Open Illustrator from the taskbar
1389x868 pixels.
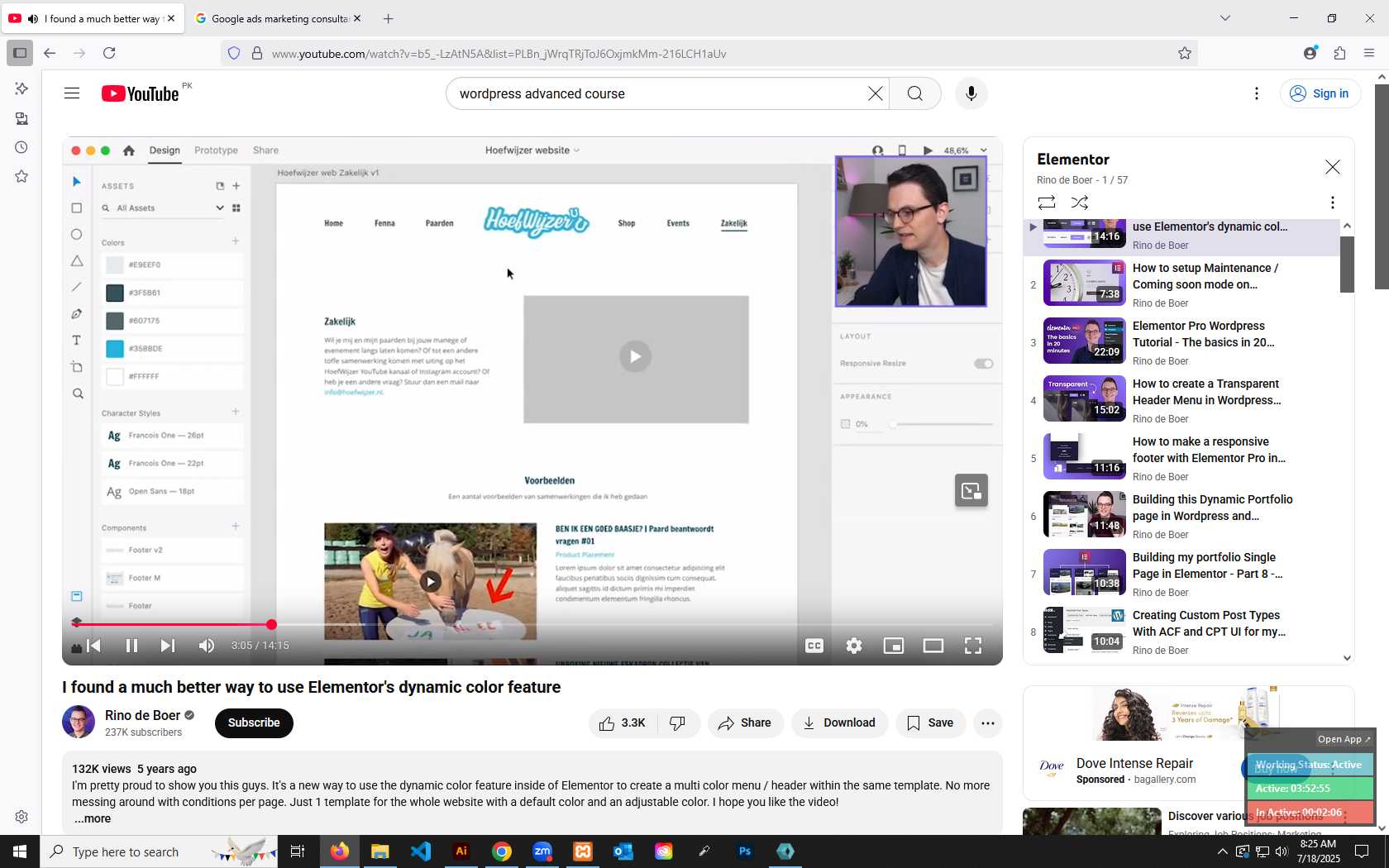point(461,851)
